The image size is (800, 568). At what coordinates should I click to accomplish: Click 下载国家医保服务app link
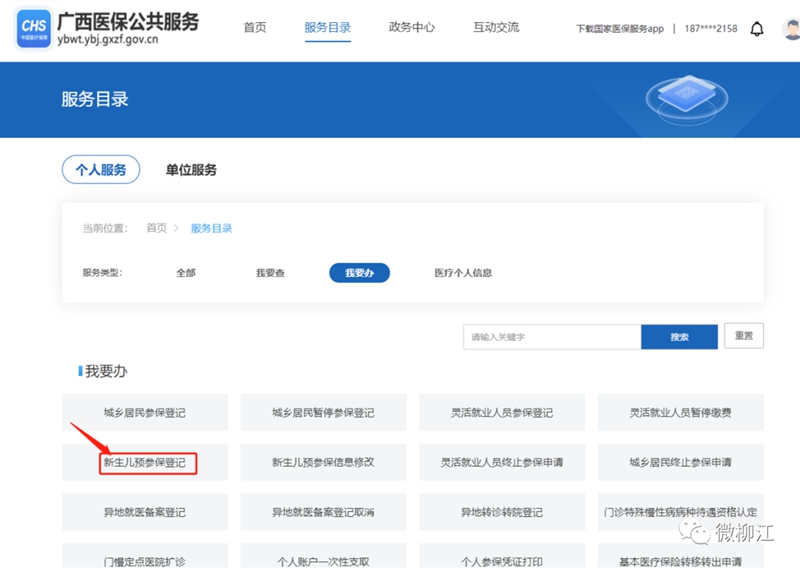[x=620, y=29]
